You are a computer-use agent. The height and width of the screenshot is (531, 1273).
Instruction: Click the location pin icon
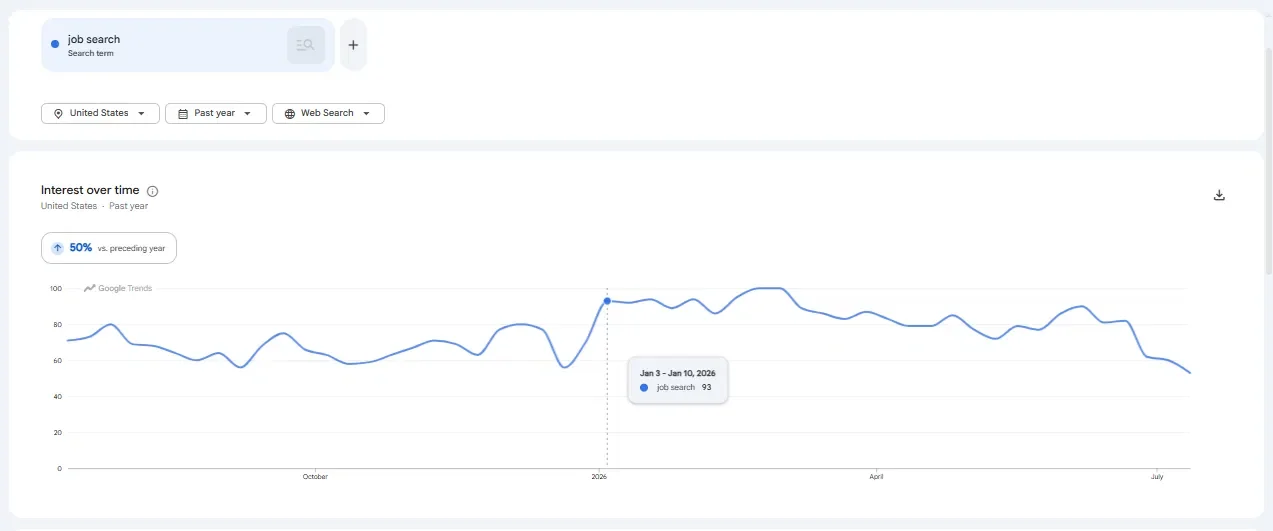(x=58, y=114)
